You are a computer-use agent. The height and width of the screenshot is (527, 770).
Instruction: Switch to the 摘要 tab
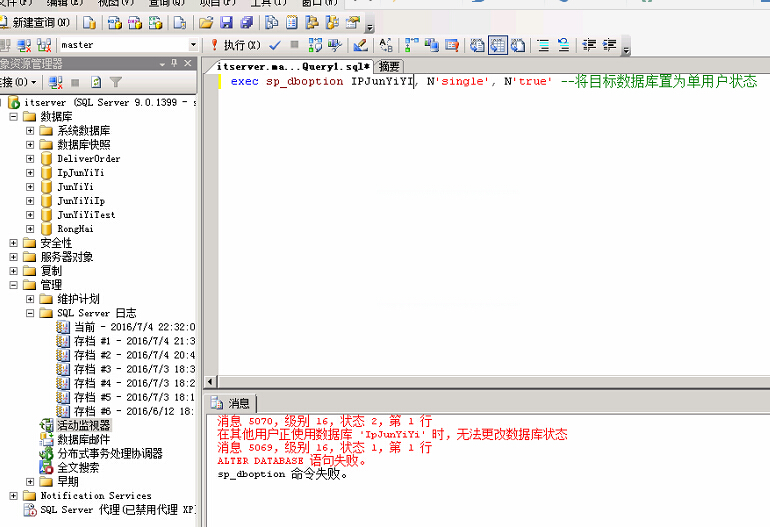[389, 66]
